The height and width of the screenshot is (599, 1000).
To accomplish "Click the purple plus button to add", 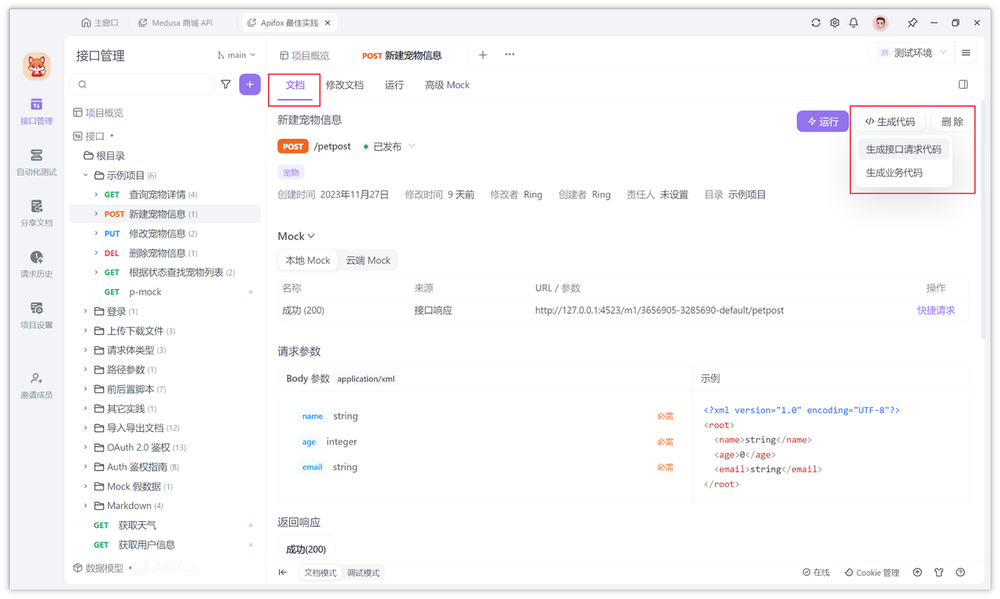I will [250, 85].
